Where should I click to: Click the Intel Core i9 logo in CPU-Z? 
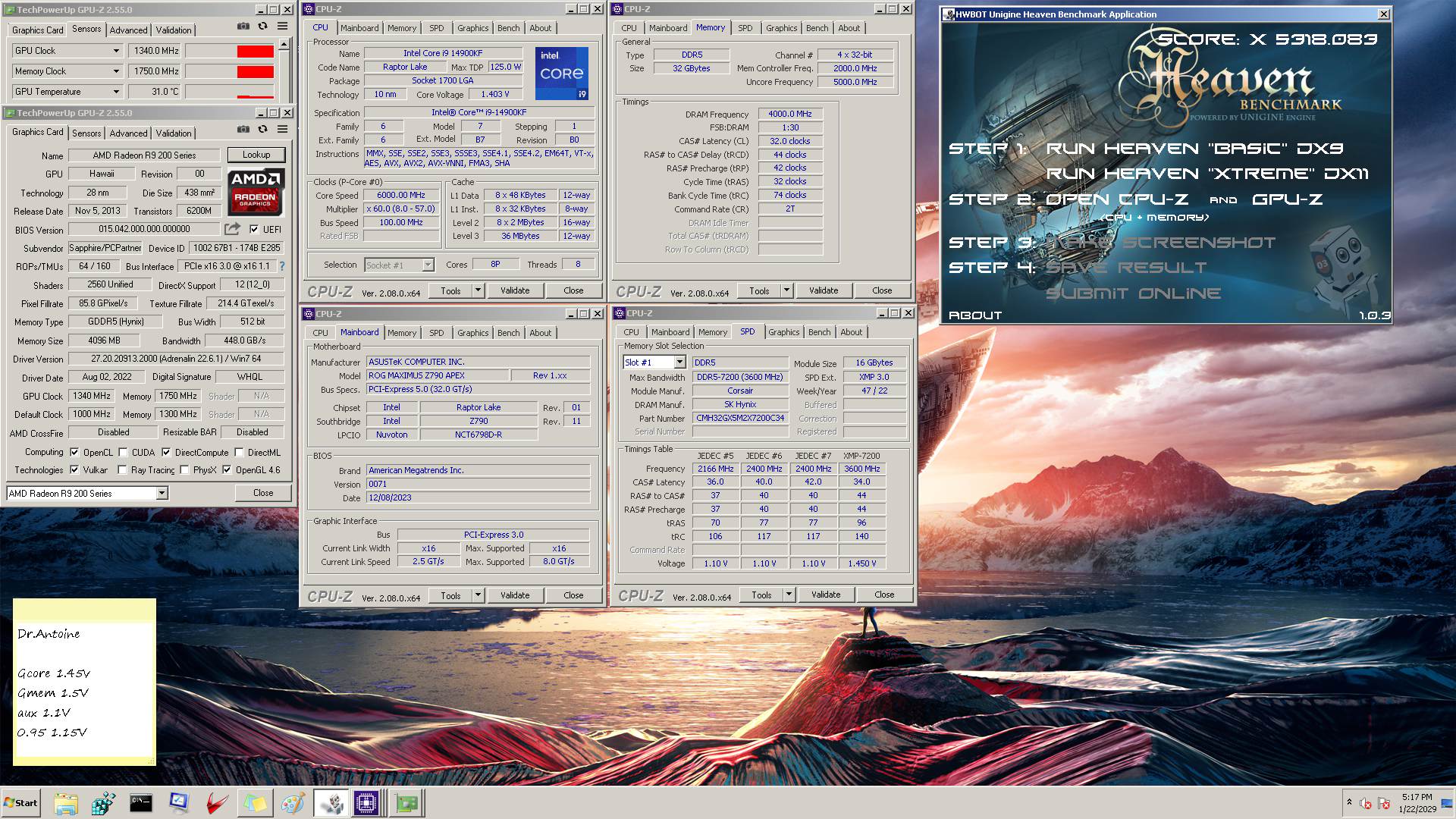coord(562,74)
